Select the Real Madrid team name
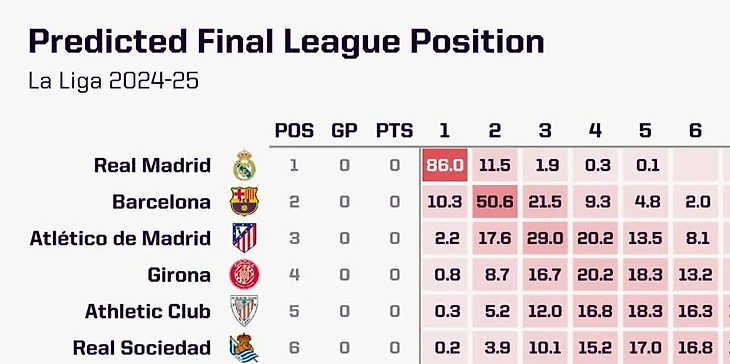 coord(152,165)
